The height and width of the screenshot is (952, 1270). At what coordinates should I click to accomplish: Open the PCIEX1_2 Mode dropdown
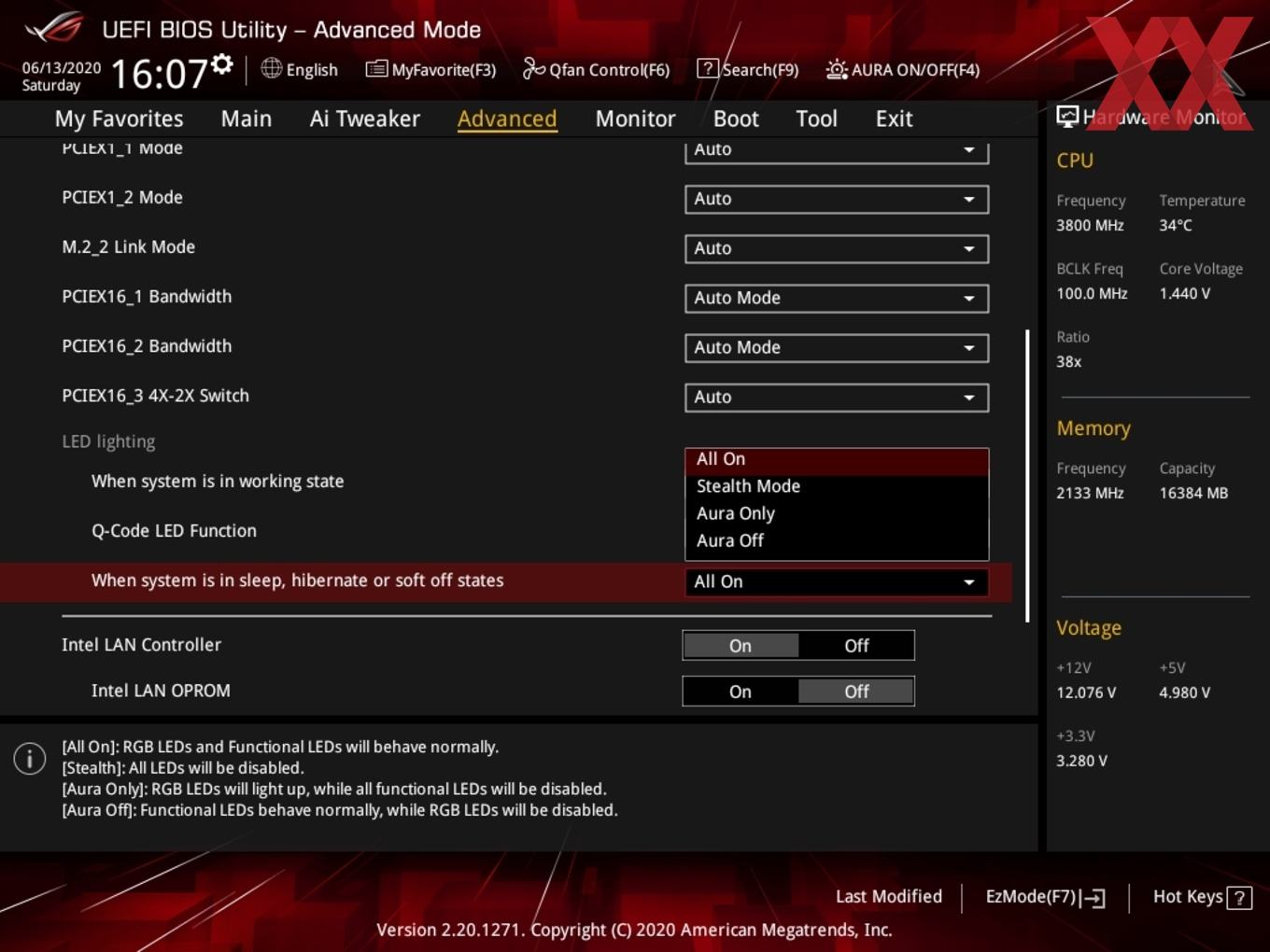tap(837, 199)
